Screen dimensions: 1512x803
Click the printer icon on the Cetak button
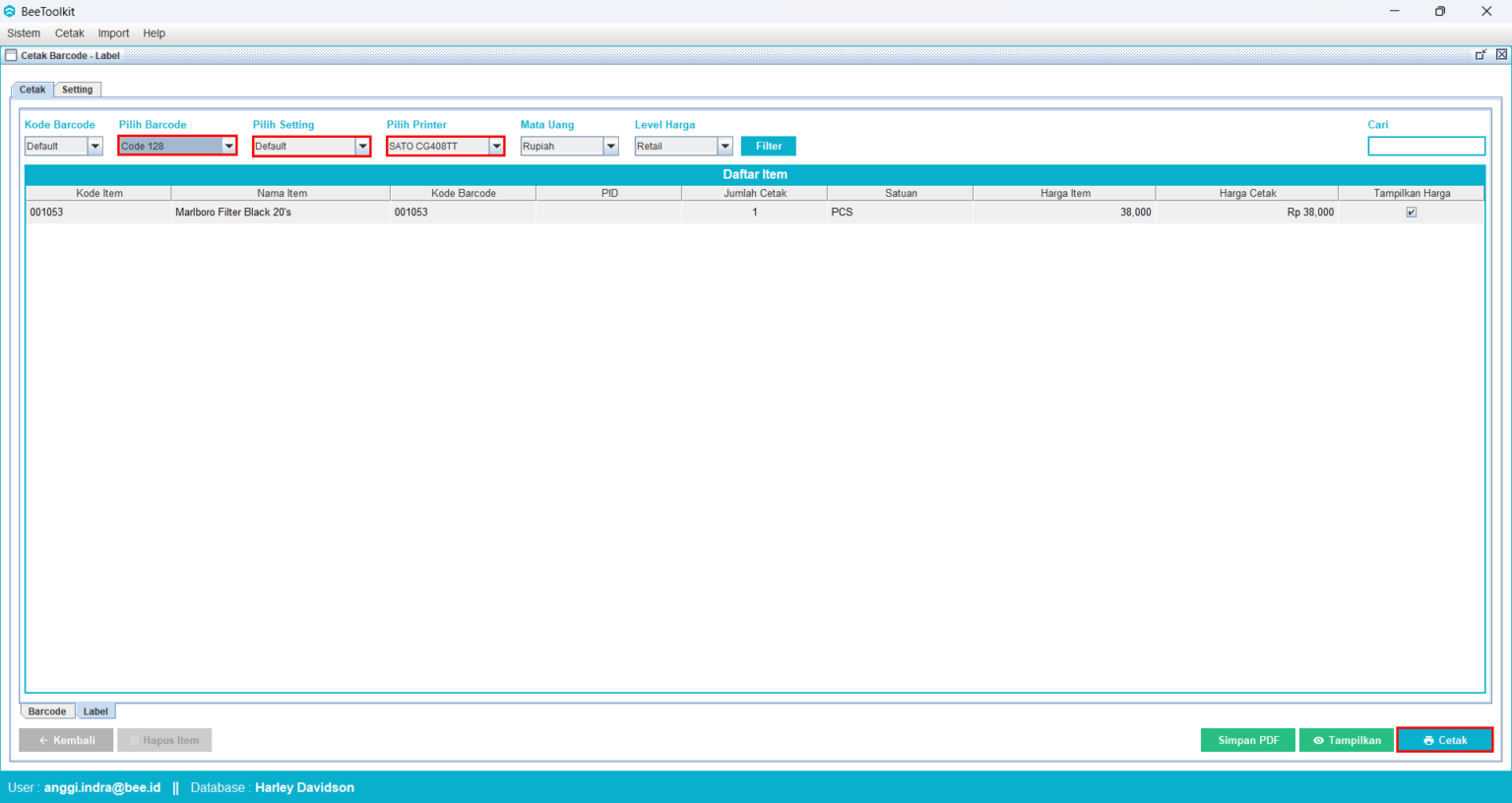tap(1428, 739)
